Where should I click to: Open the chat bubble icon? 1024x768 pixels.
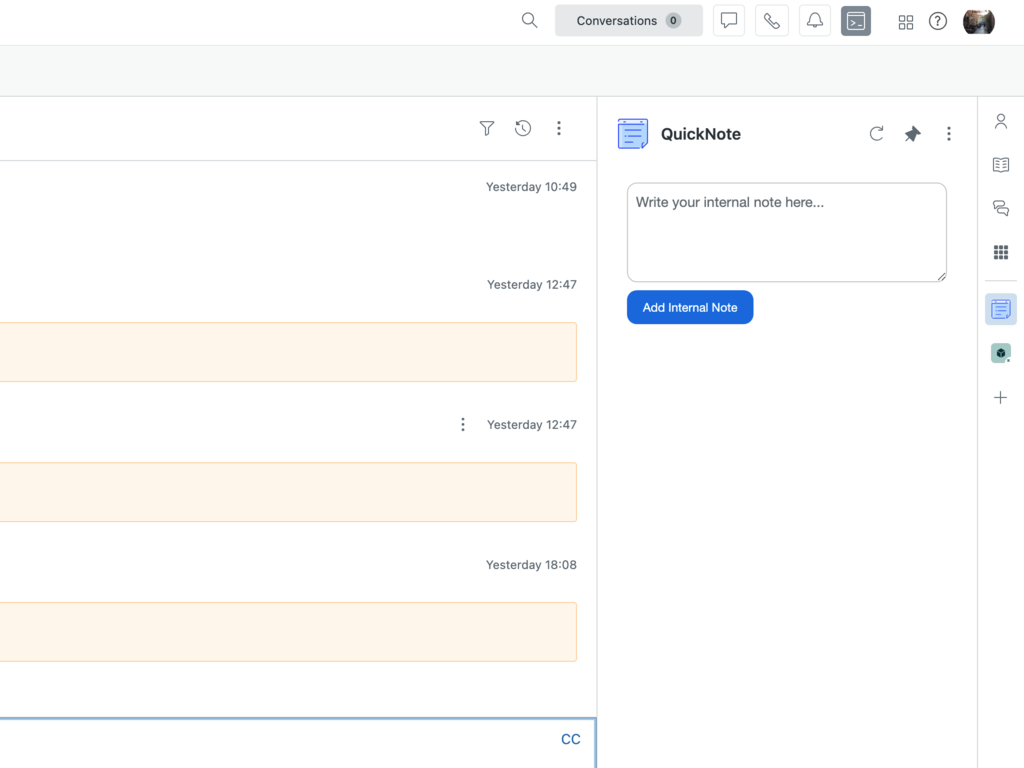729,21
